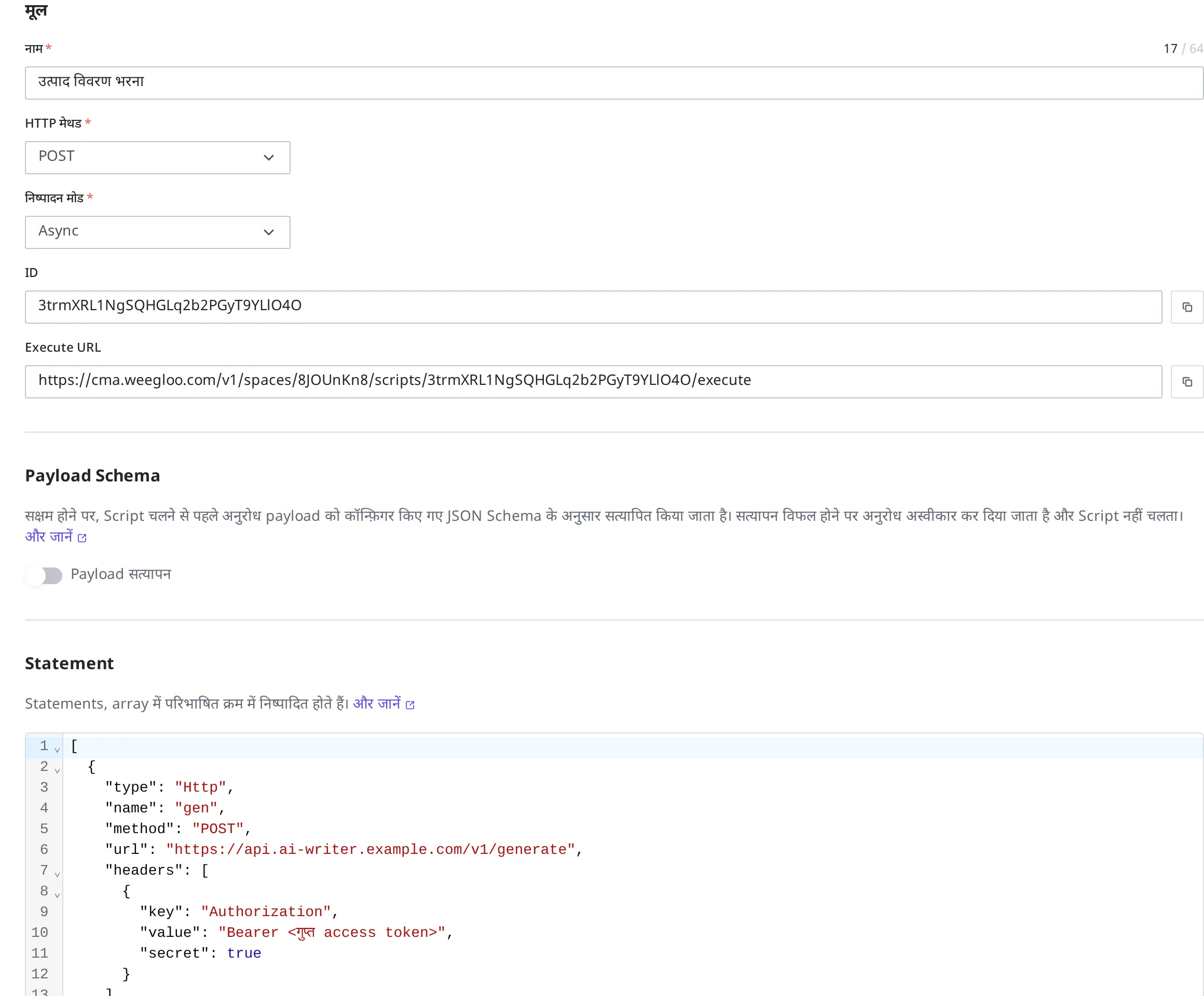Copy the Execute URL
1204x996 pixels.
point(1187,382)
